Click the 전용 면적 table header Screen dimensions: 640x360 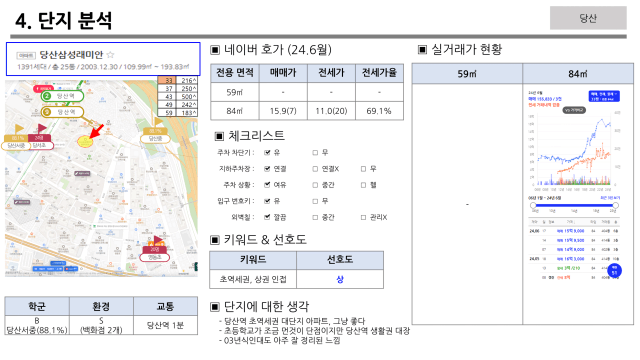click(x=235, y=73)
